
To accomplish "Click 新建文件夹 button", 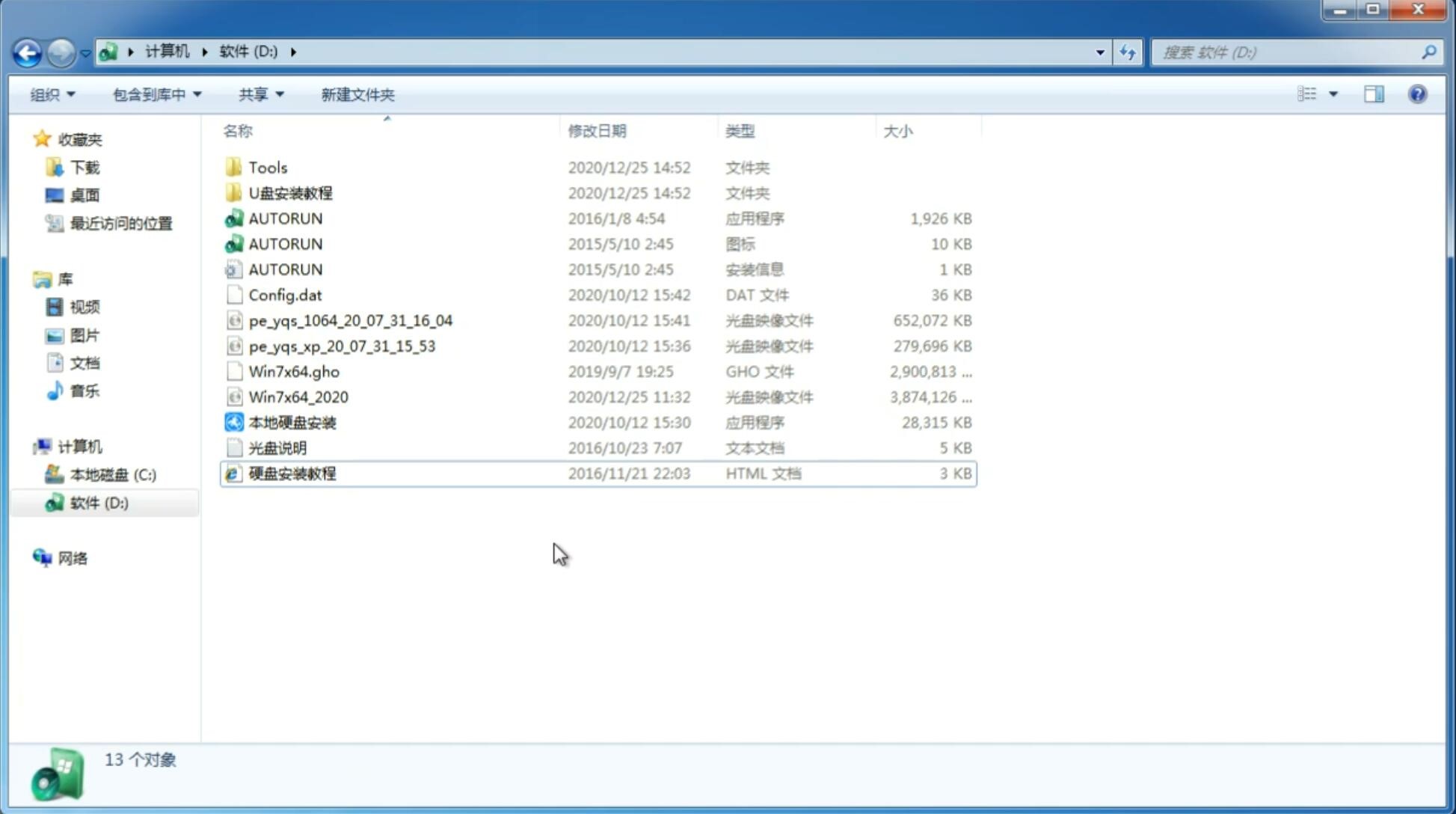I will (x=357, y=94).
